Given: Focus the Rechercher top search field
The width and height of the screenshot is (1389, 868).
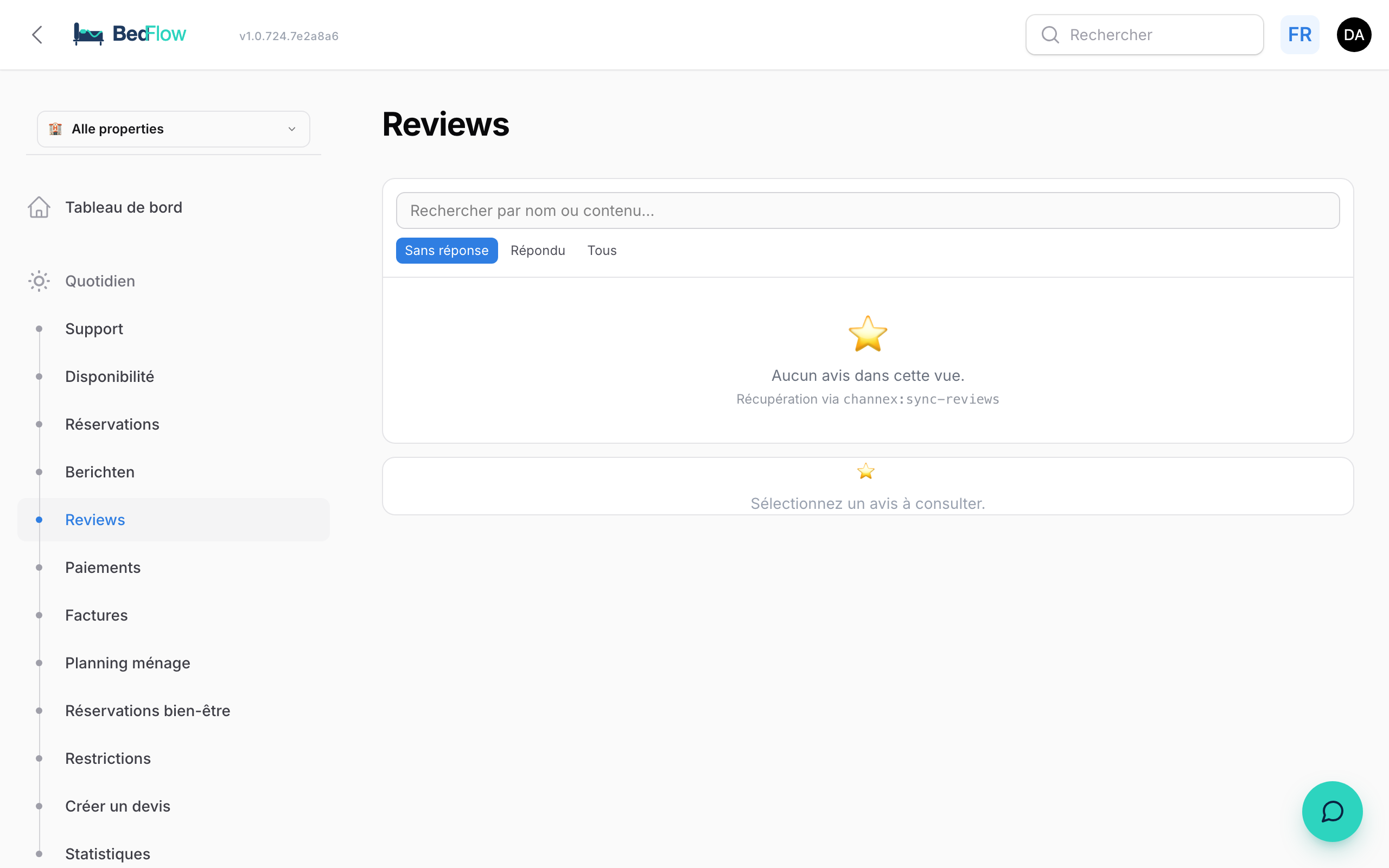Looking at the screenshot, I should pyautogui.click(x=1144, y=35).
